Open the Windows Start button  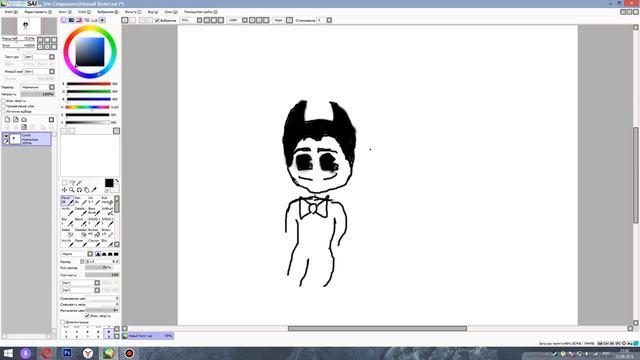(8, 353)
